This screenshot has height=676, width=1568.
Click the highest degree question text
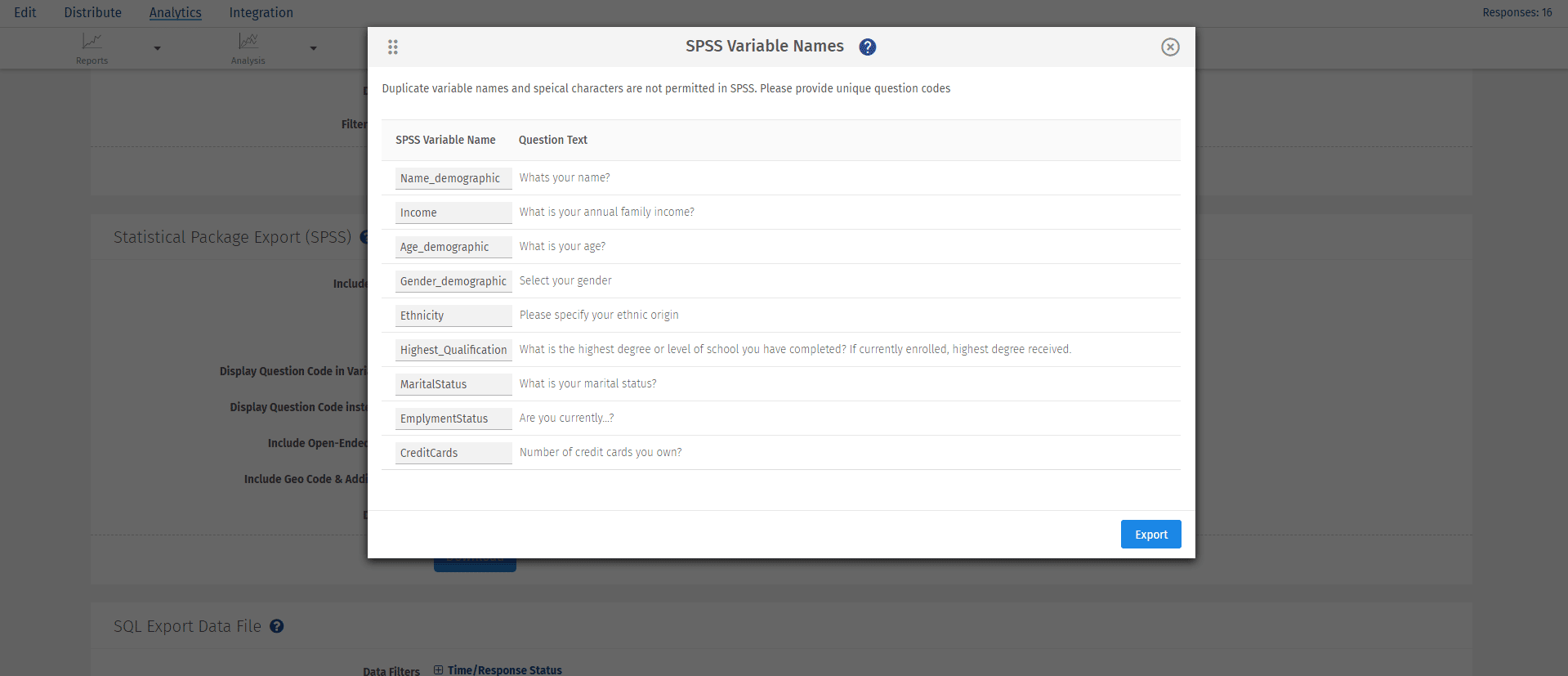795,349
